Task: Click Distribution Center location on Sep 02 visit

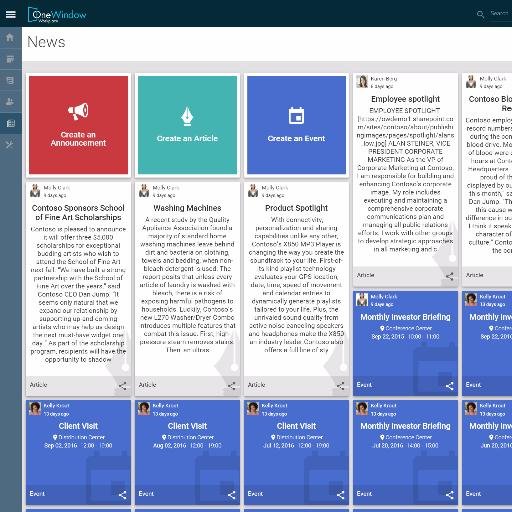Action: (79, 437)
